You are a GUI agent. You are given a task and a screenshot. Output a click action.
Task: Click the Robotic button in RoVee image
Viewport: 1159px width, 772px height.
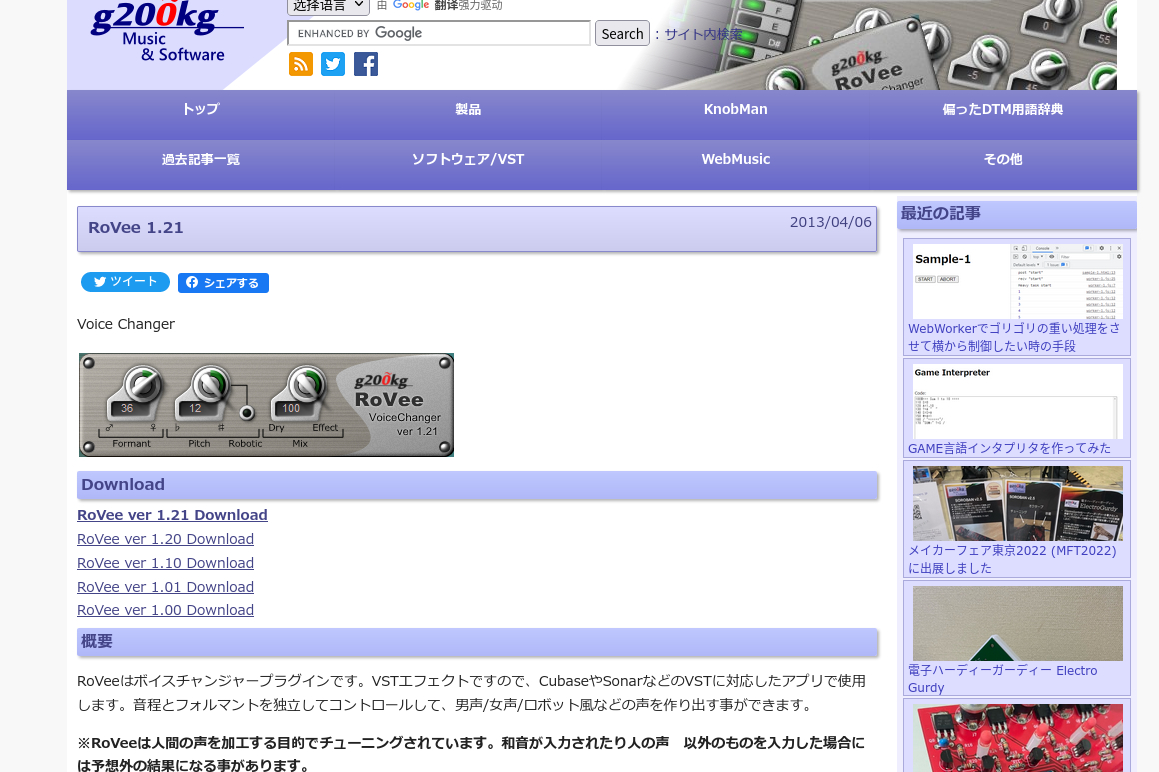[x=247, y=413]
